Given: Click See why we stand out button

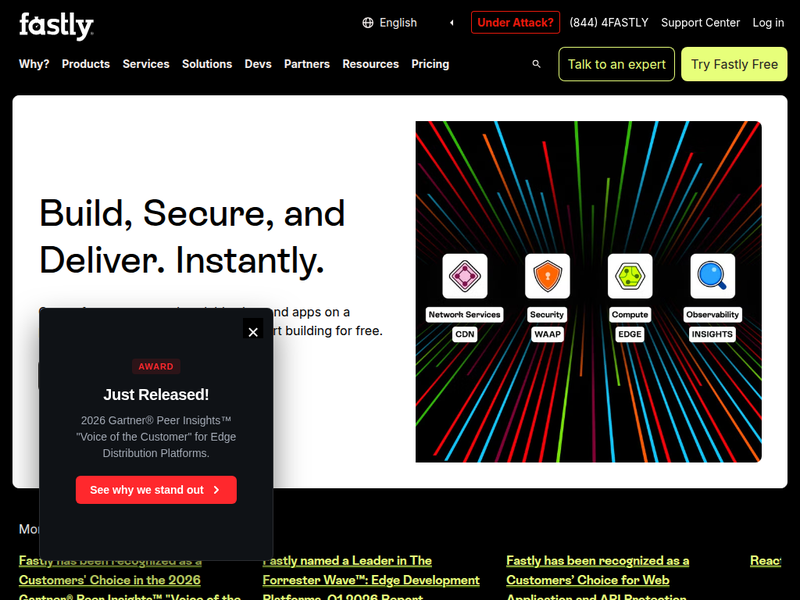Looking at the screenshot, I should click(x=156, y=490).
